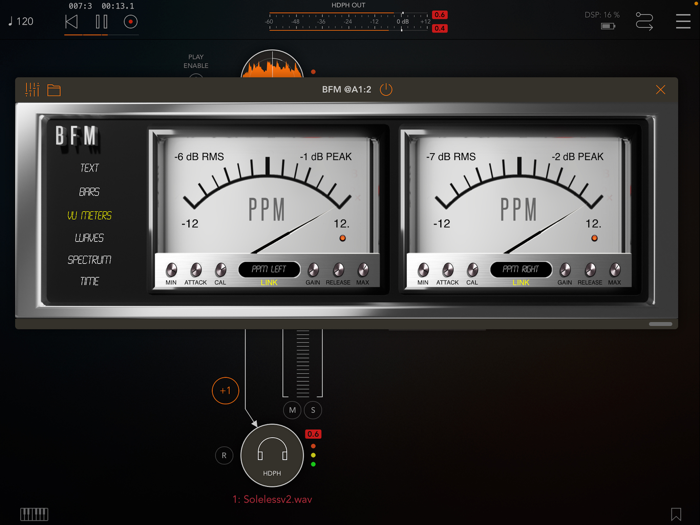This screenshot has width=700, height=525.
Task: Open the TIME view
Action: point(89,281)
